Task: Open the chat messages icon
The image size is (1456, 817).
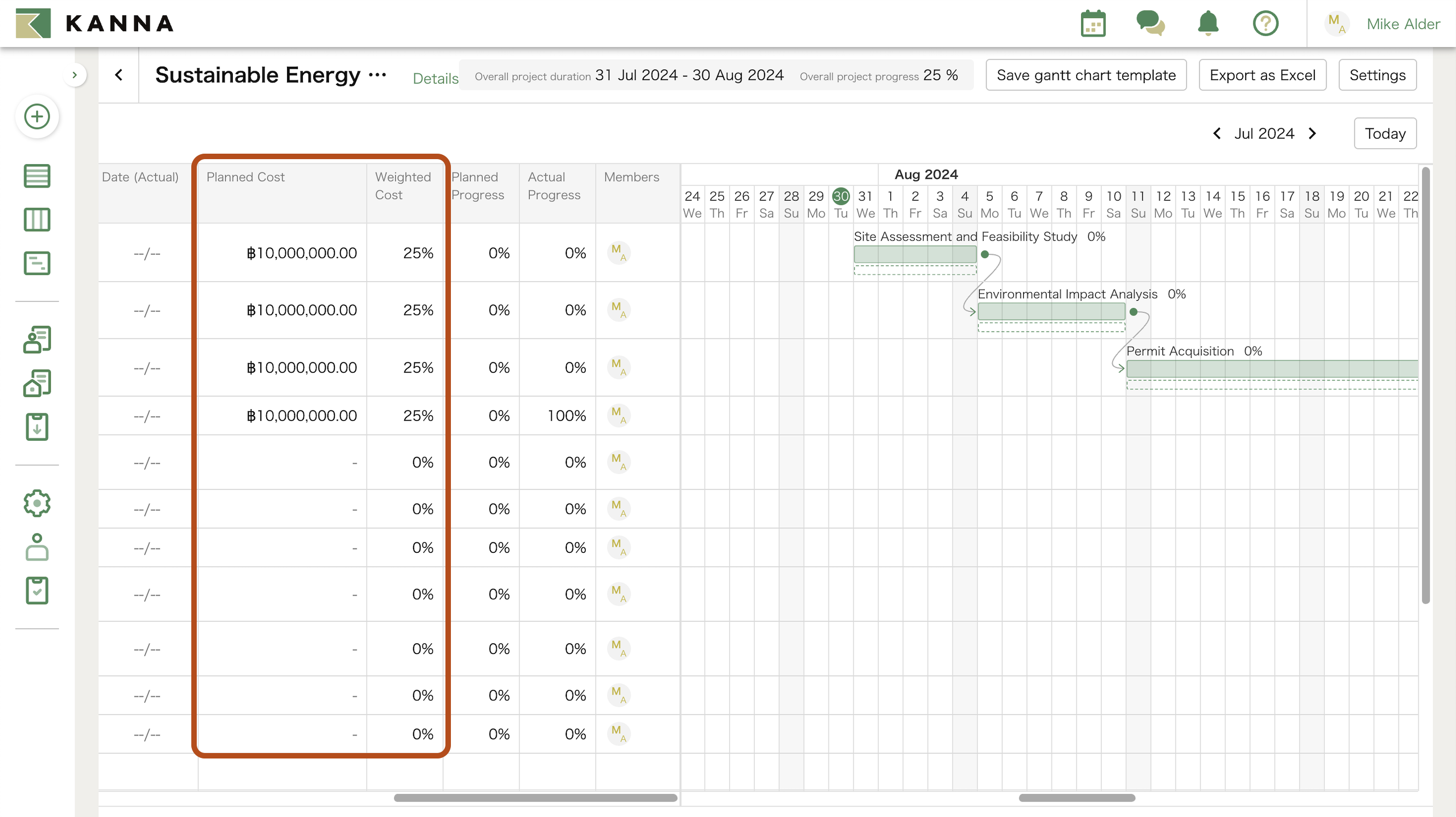Action: pos(1151,23)
